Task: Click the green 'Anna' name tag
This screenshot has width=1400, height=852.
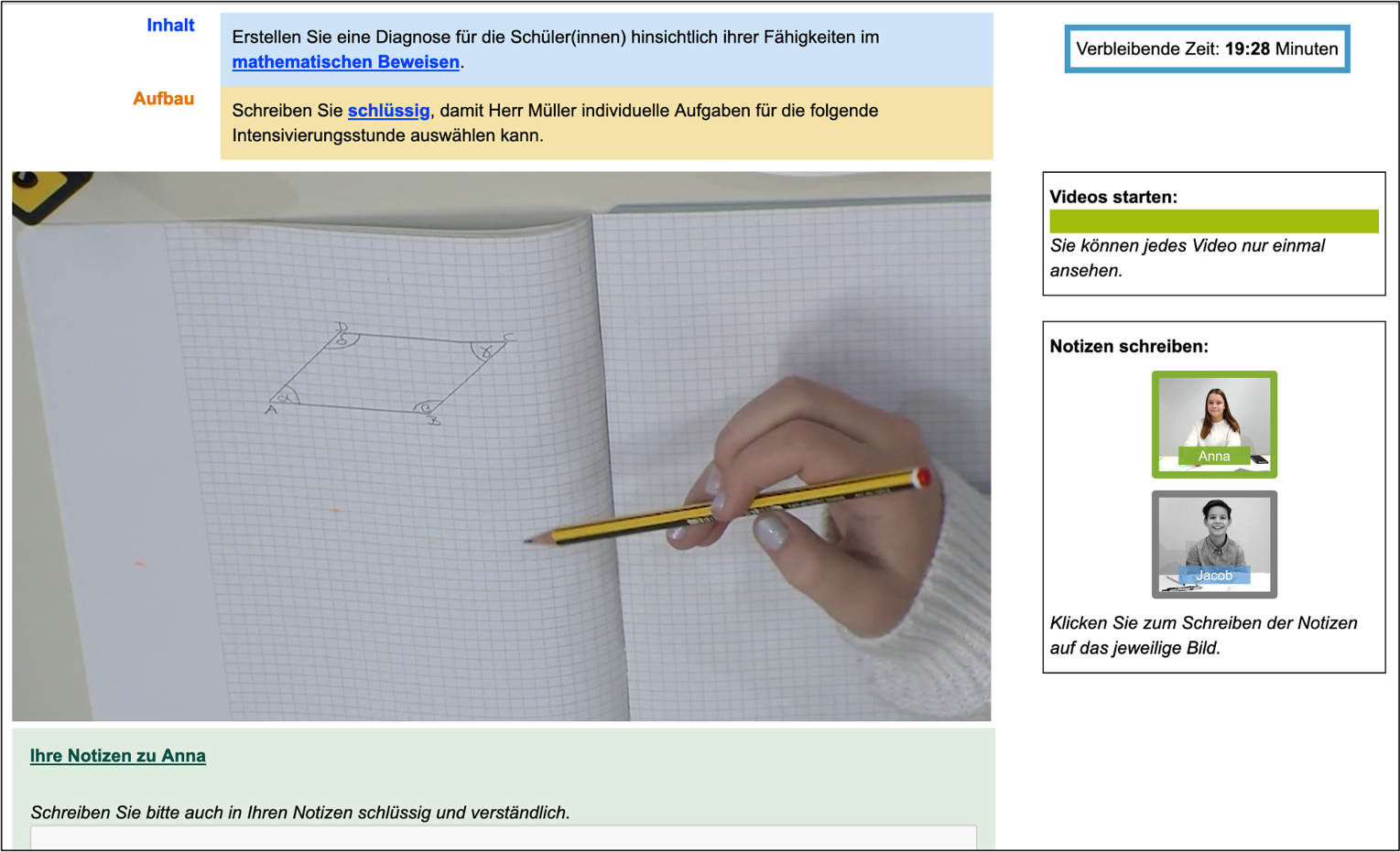Action: 1213,456
